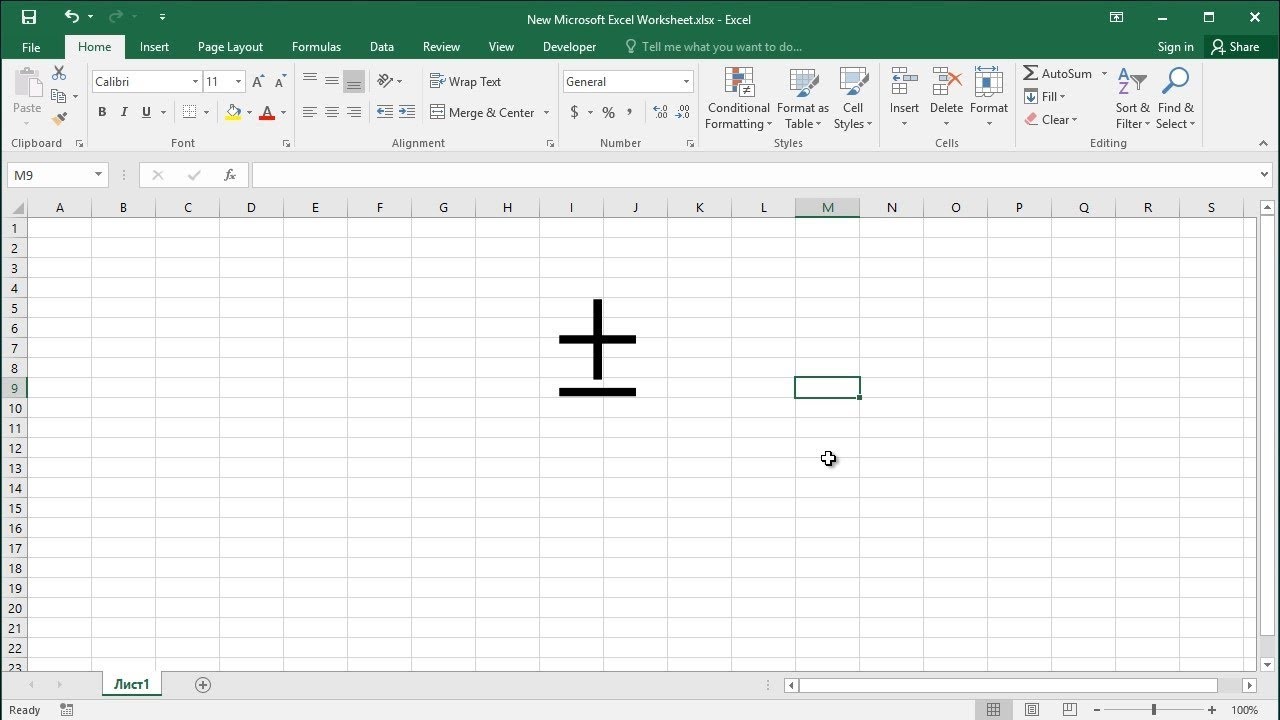Click the zoom slider handle
The image size is (1280, 720).
(x=1153, y=710)
